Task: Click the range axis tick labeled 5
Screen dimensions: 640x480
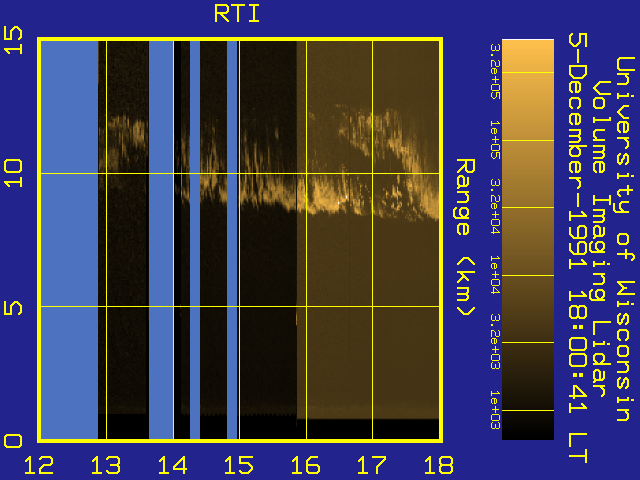Action: coord(13,308)
